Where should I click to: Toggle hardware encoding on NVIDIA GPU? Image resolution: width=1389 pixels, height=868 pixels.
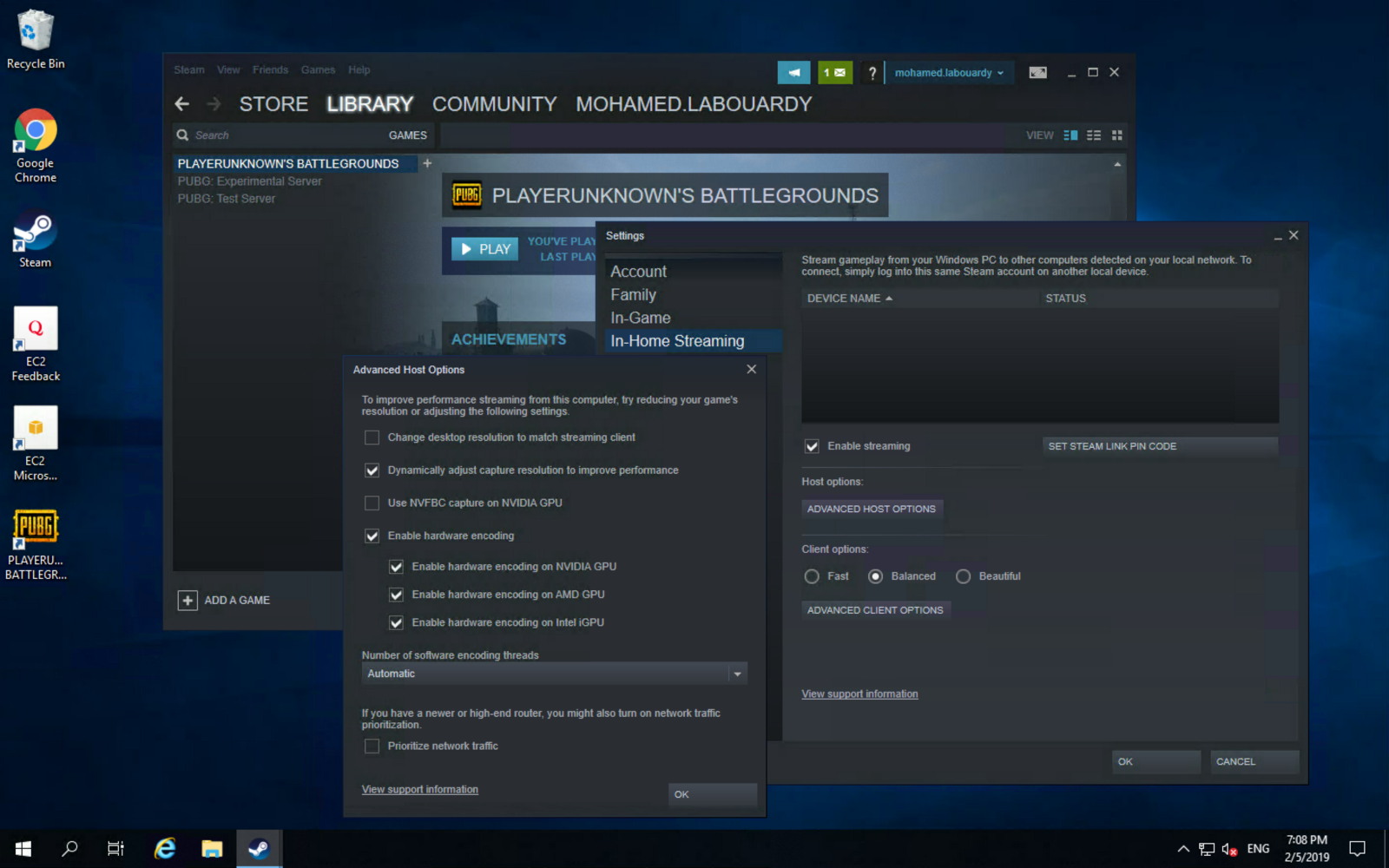(397, 567)
